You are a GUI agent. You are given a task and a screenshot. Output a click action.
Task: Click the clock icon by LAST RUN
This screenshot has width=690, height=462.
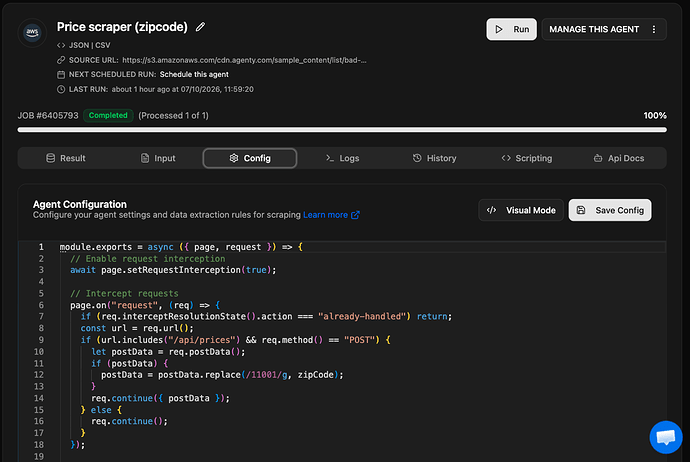pyautogui.click(x=61, y=89)
